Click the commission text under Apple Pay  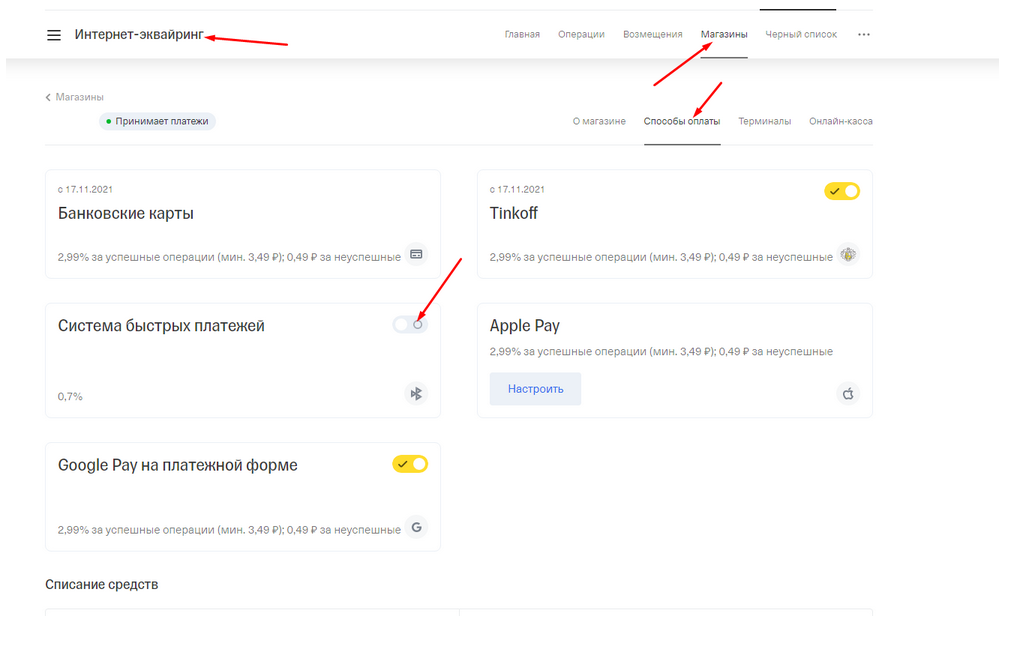pyautogui.click(x=661, y=351)
